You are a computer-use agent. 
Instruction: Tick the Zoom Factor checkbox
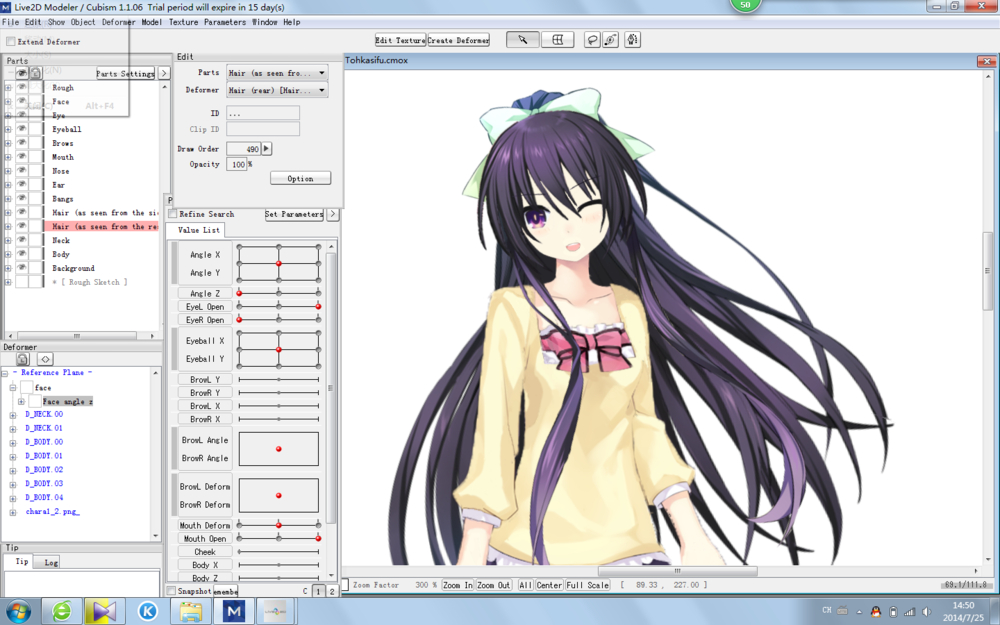(x=345, y=584)
